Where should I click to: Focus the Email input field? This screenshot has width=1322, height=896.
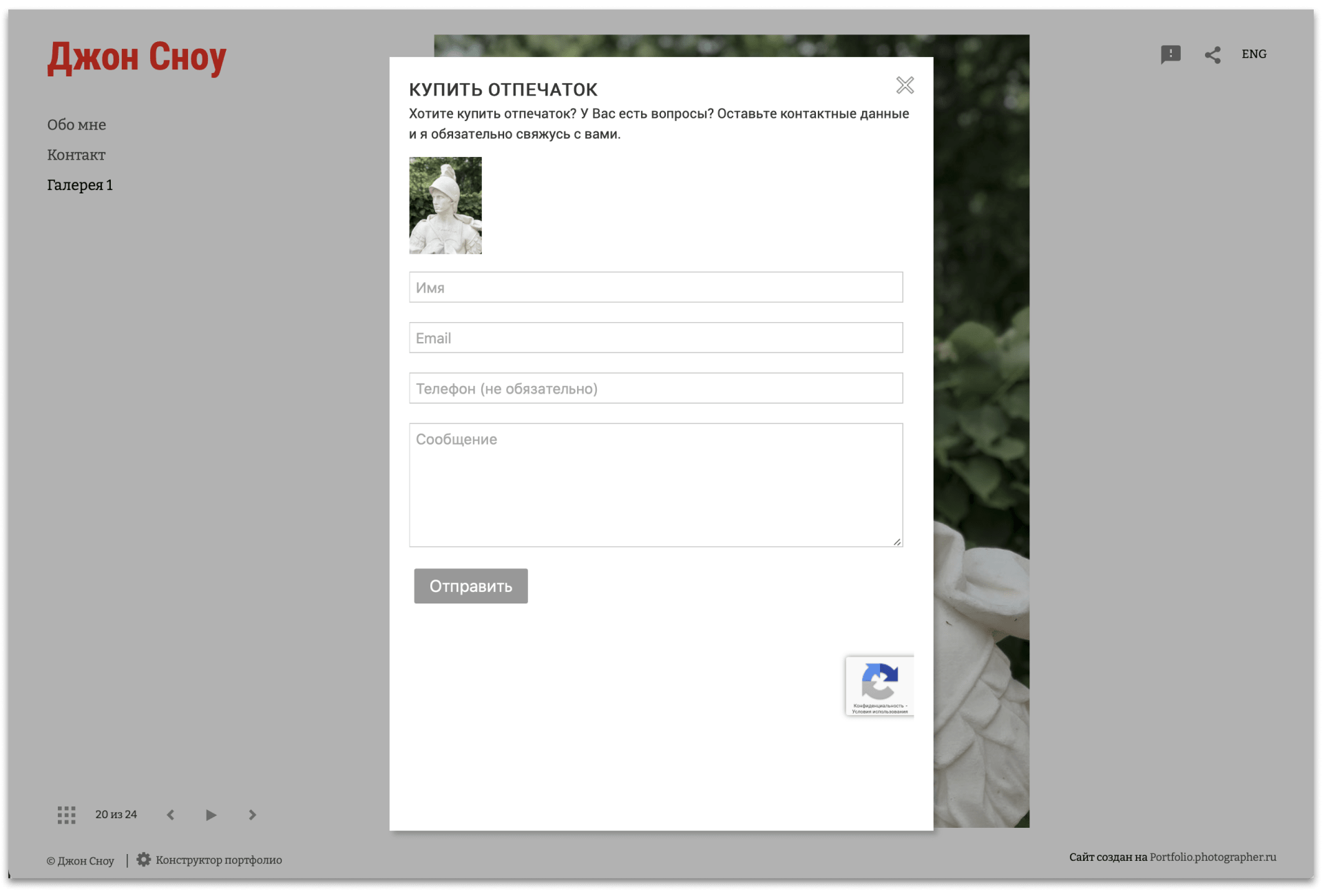point(655,338)
